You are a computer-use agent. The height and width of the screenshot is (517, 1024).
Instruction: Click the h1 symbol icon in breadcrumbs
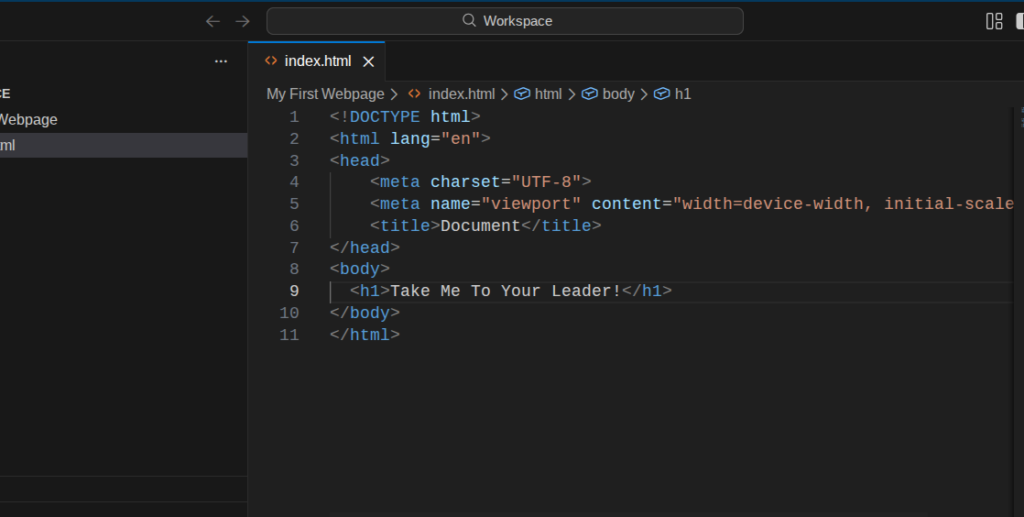(661, 94)
